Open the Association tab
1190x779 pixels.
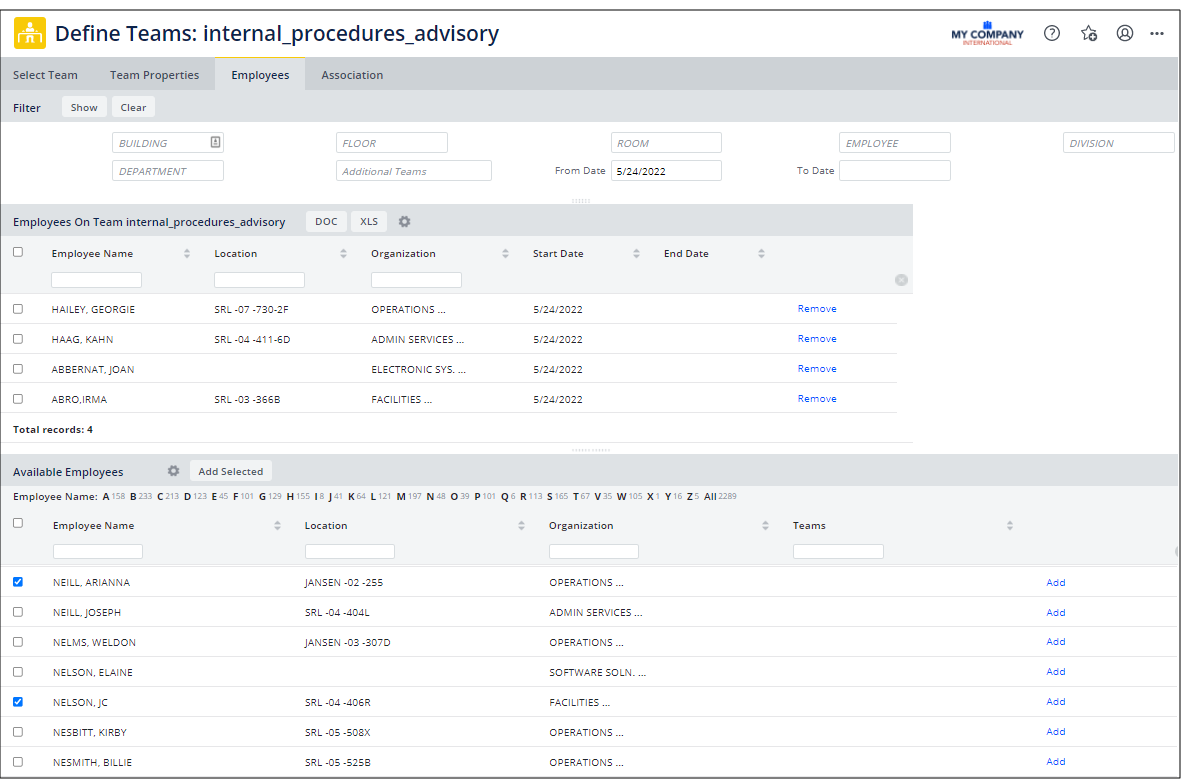(x=352, y=75)
